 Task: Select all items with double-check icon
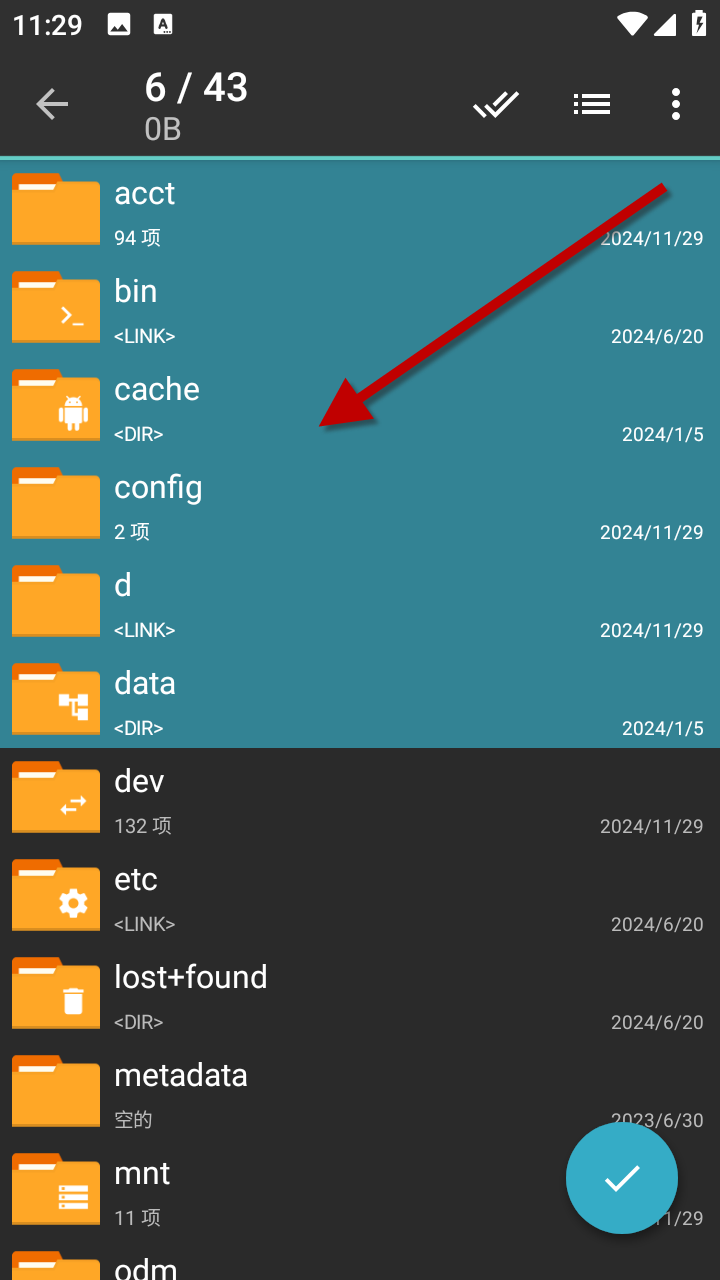click(x=496, y=104)
